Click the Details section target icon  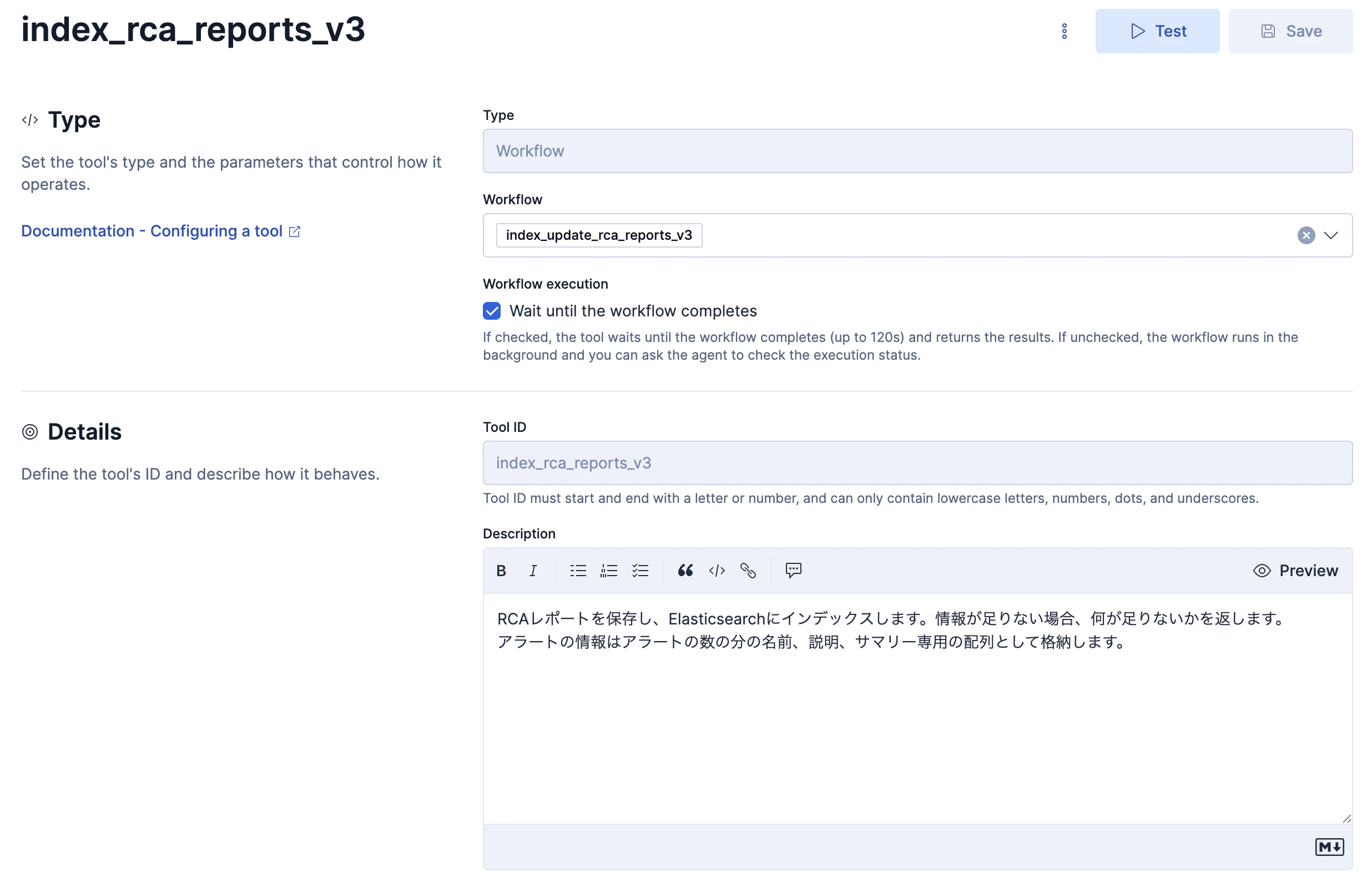click(x=29, y=432)
